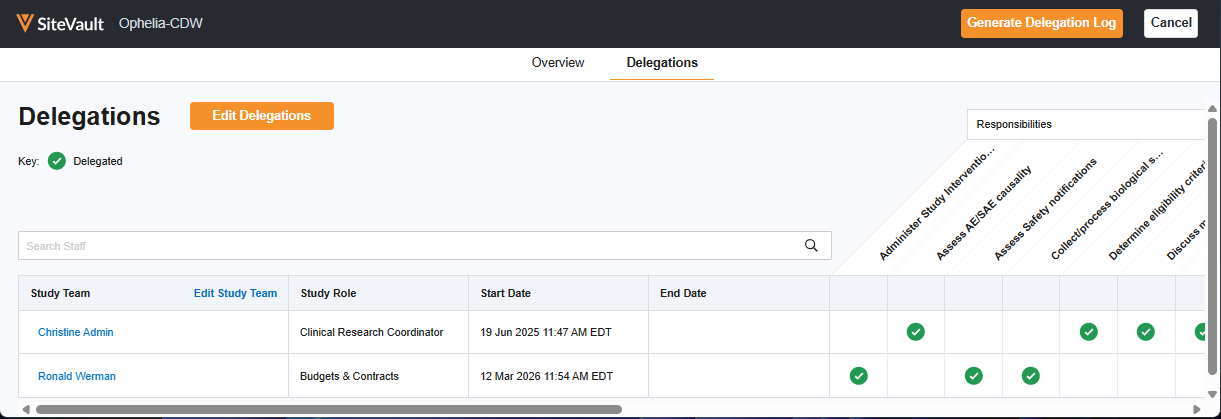The width and height of the screenshot is (1221, 419).
Task: Click the green Delegated key checkmark
Action: pyautogui.click(x=57, y=161)
